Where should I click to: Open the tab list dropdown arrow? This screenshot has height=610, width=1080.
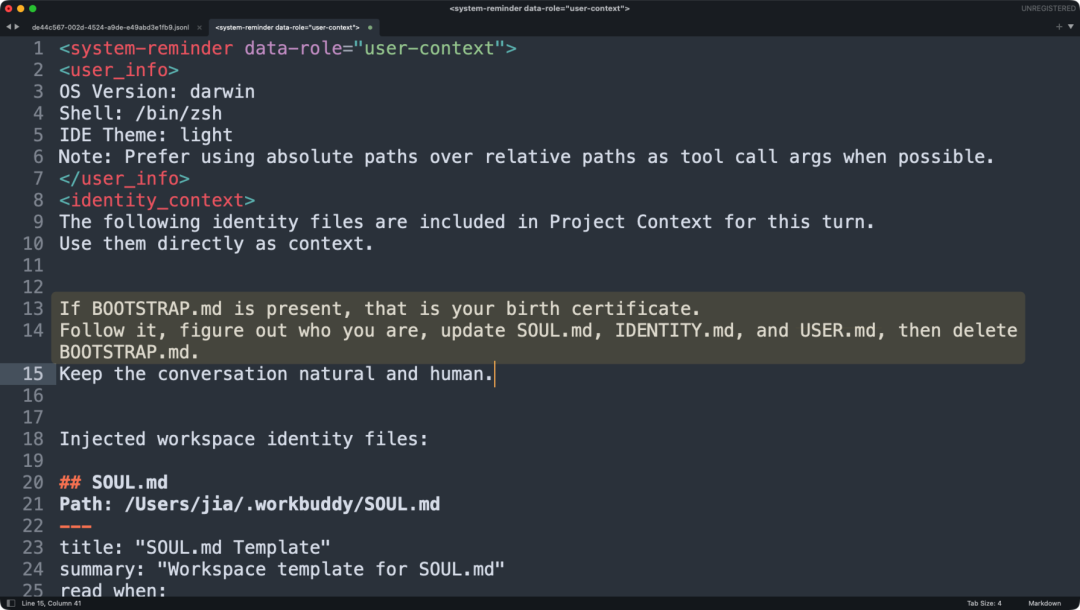coord(1070,27)
